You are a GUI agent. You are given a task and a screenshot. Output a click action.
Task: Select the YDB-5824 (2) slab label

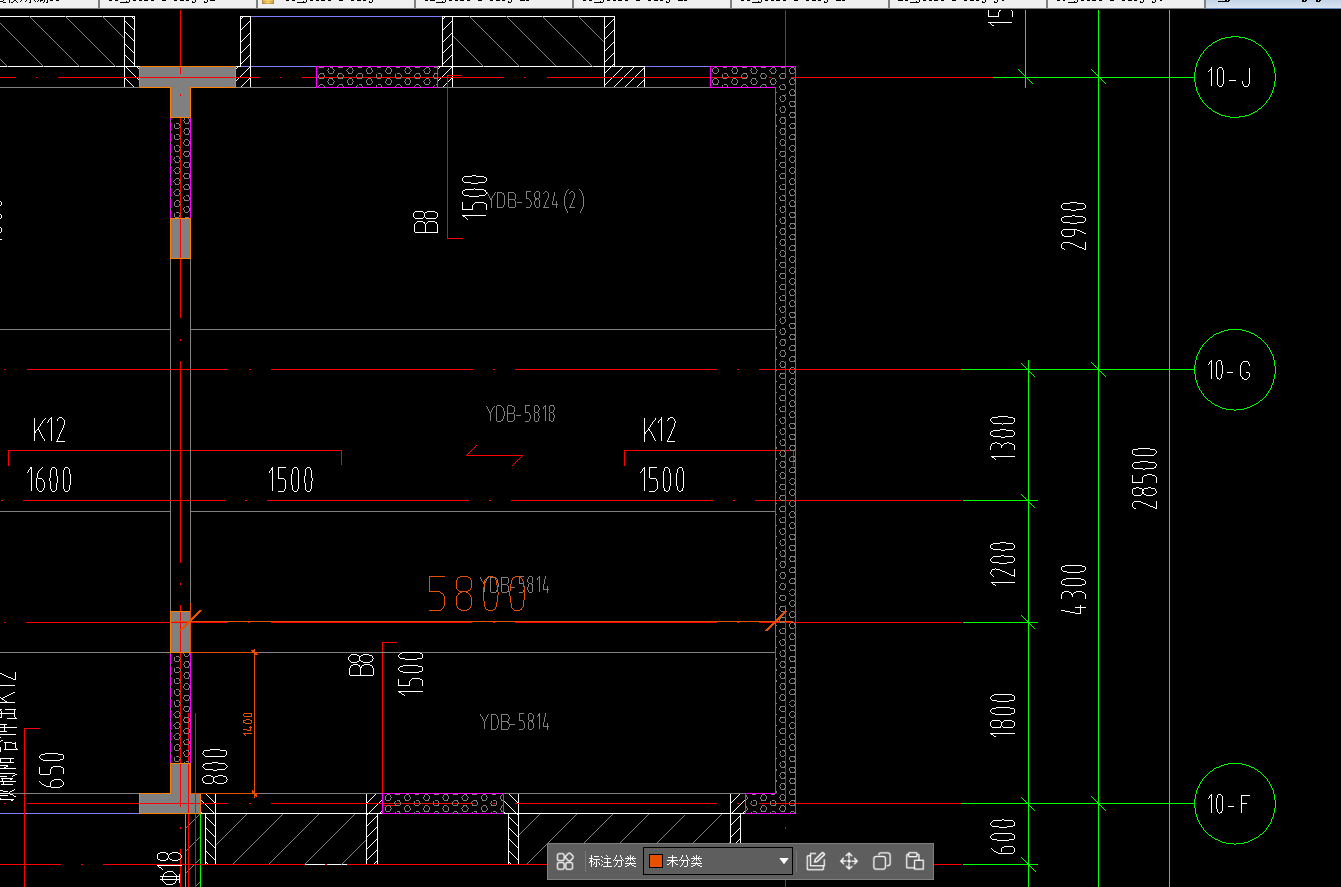point(536,201)
